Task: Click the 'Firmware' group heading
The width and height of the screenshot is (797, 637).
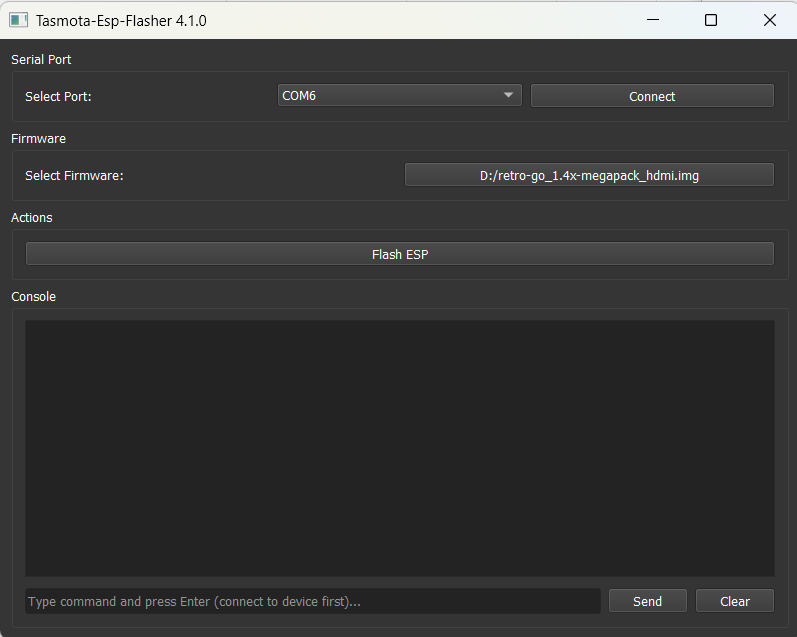Action: (39, 138)
